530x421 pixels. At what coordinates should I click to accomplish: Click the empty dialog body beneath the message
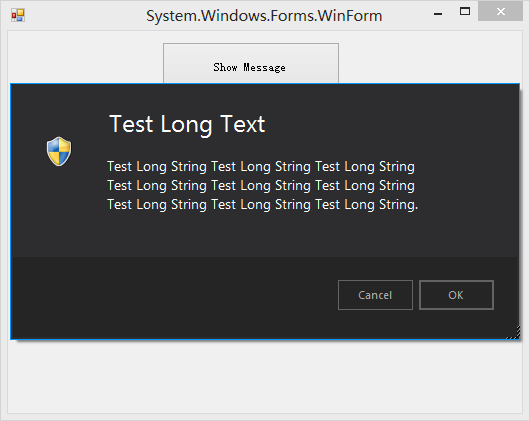point(263,234)
